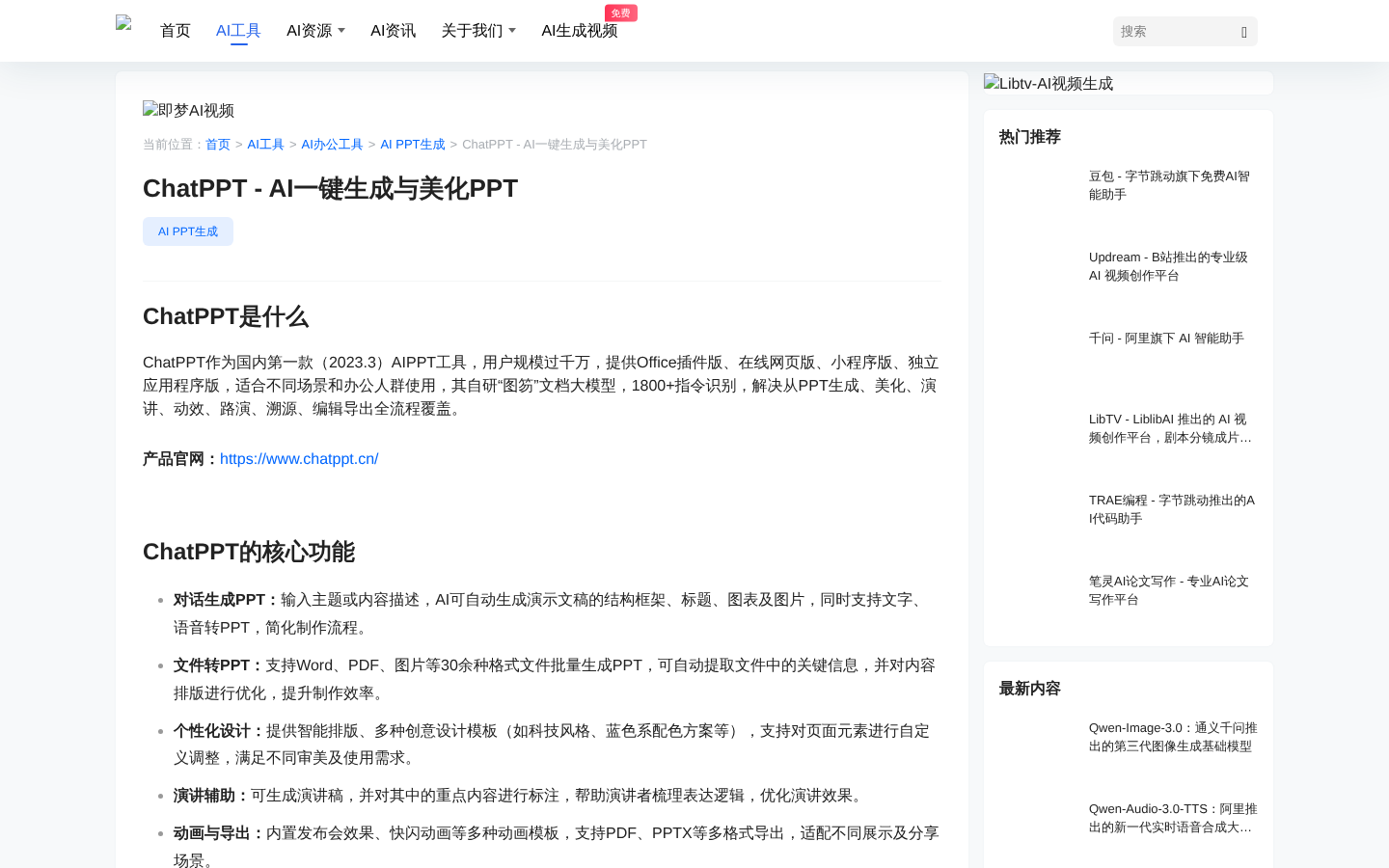The height and width of the screenshot is (868, 1389).
Task: Click the 当前位置 breadcrumb label
Action: coord(174,145)
